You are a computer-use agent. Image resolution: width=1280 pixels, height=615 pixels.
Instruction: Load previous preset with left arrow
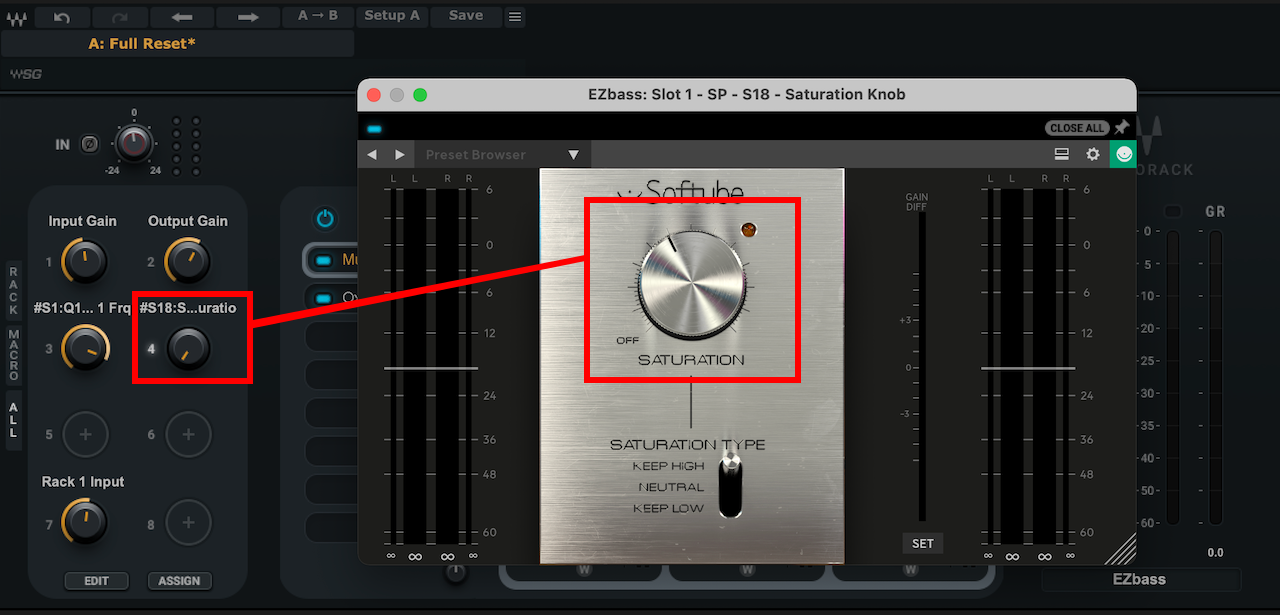coord(184,17)
